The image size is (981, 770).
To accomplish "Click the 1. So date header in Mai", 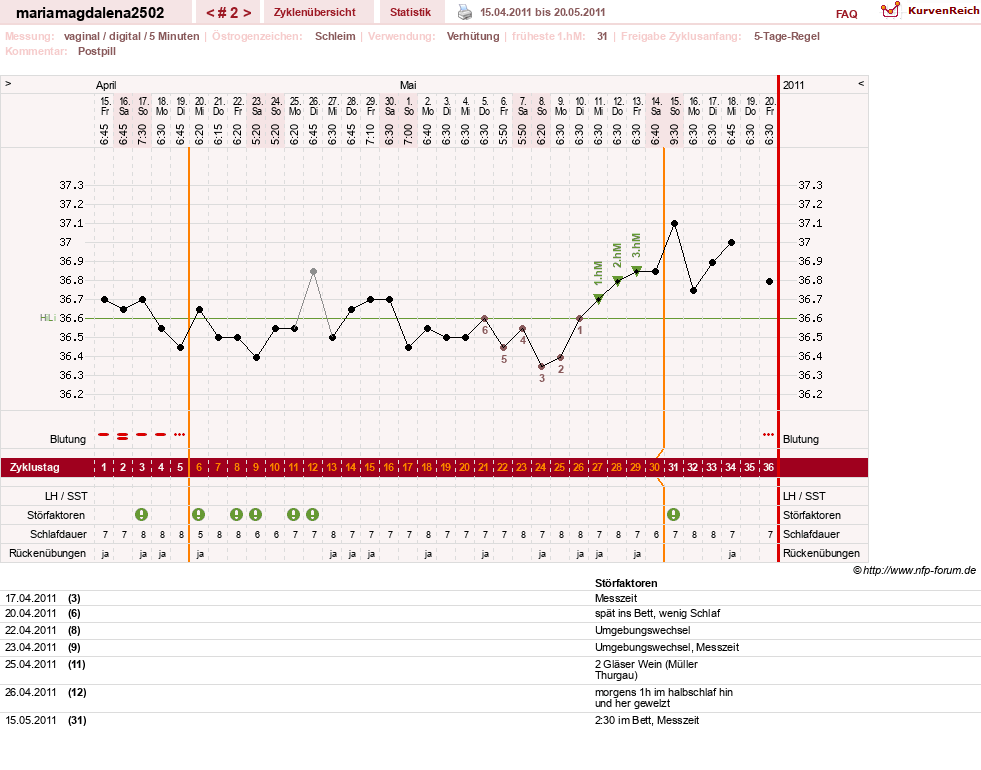I will (x=409, y=106).
